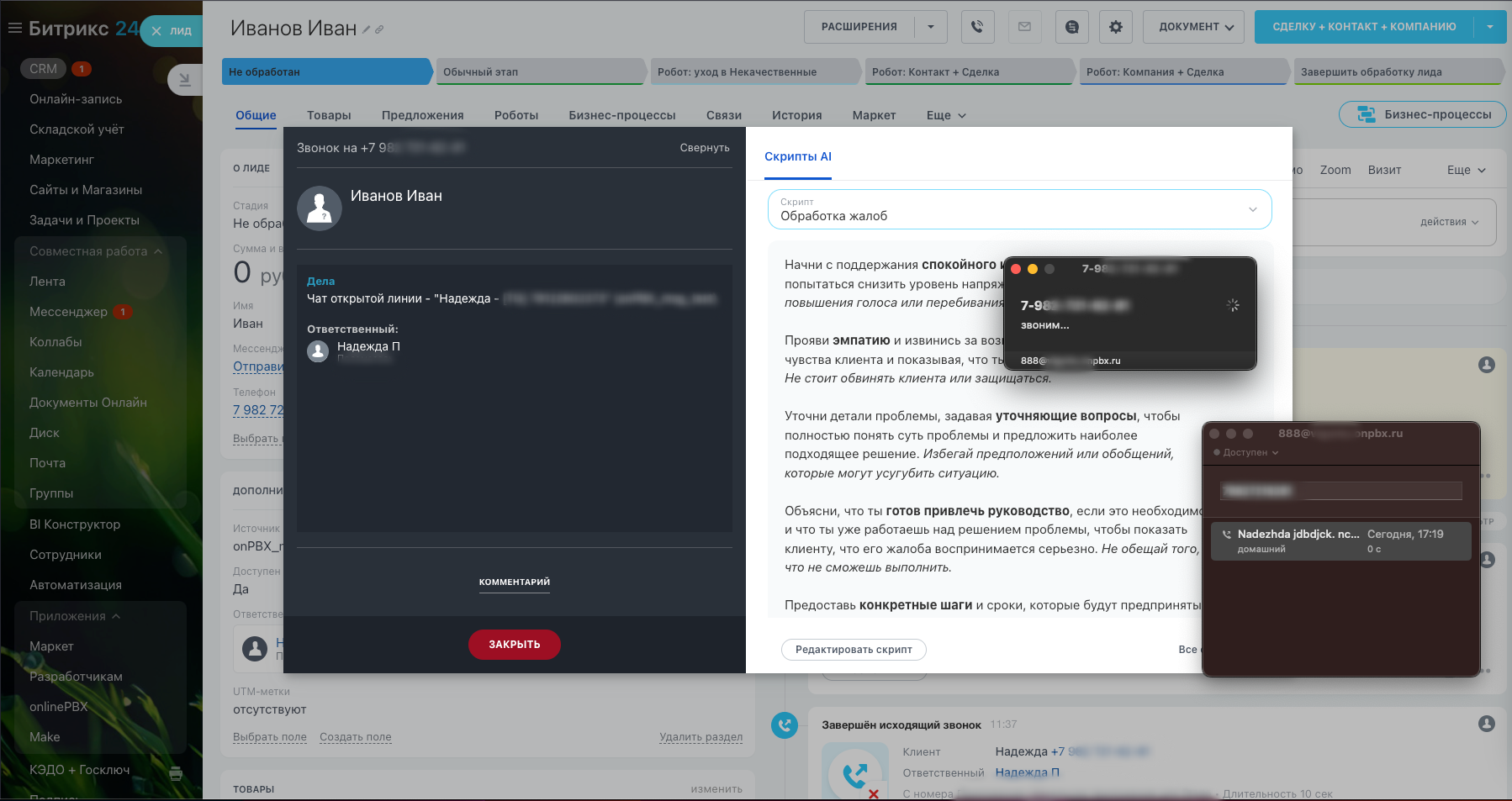Select the Nadezhda call history entry
Screen dimensions: 1512x801
[x=1341, y=540]
